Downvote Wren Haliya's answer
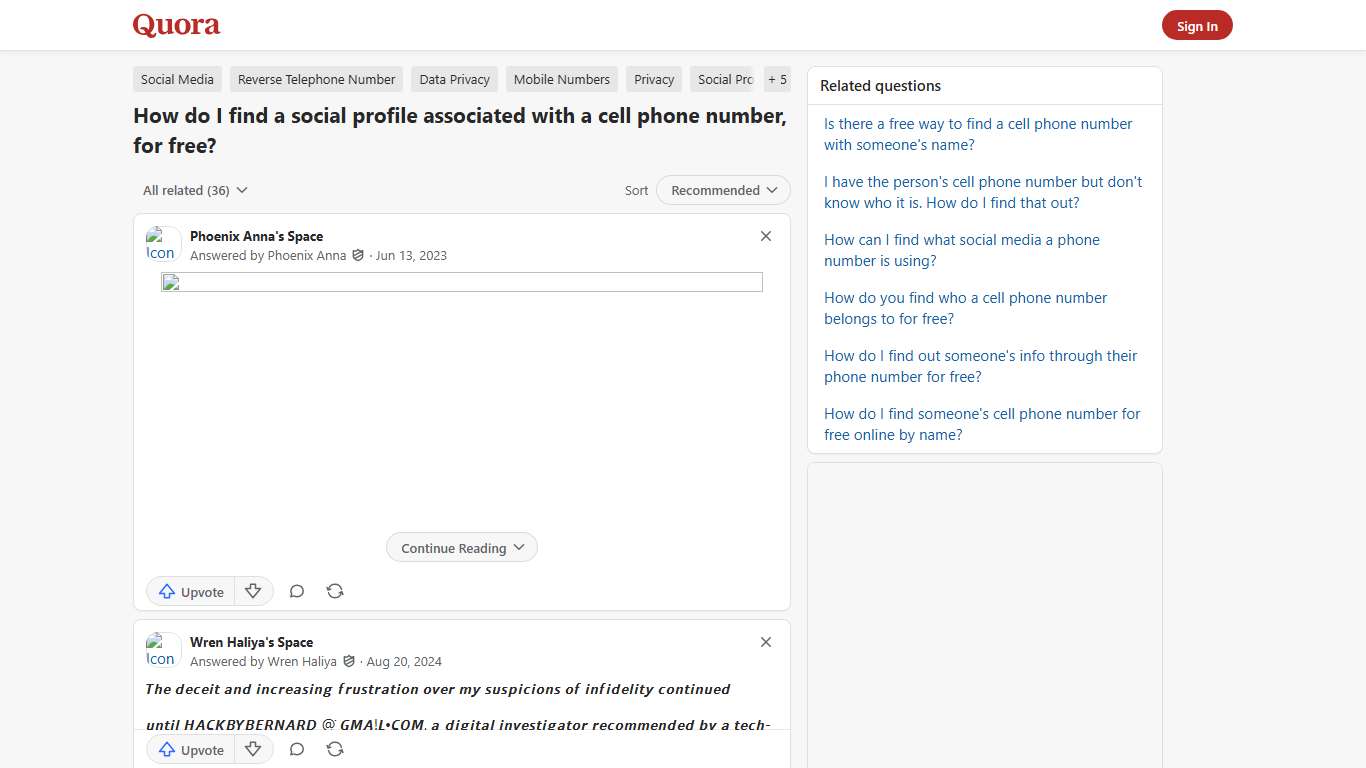The height and width of the screenshot is (768, 1366). tap(254, 749)
